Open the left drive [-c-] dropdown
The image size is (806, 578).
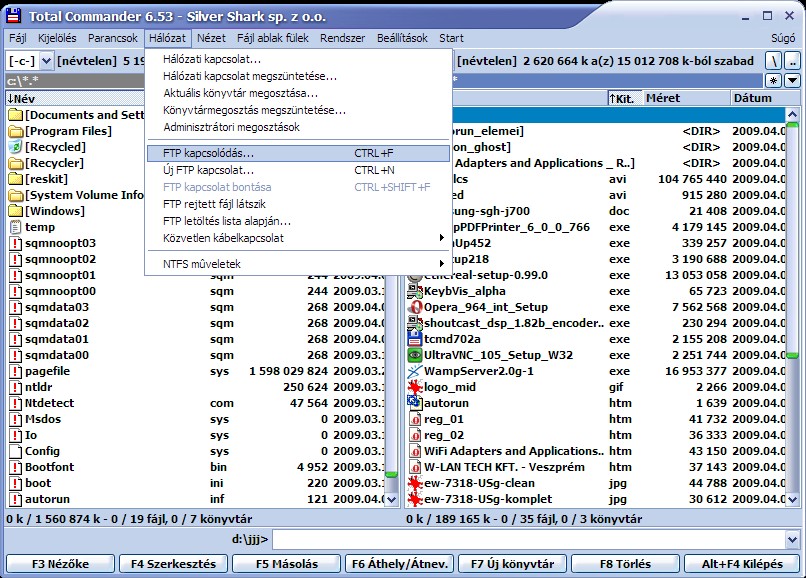coord(46,61)
